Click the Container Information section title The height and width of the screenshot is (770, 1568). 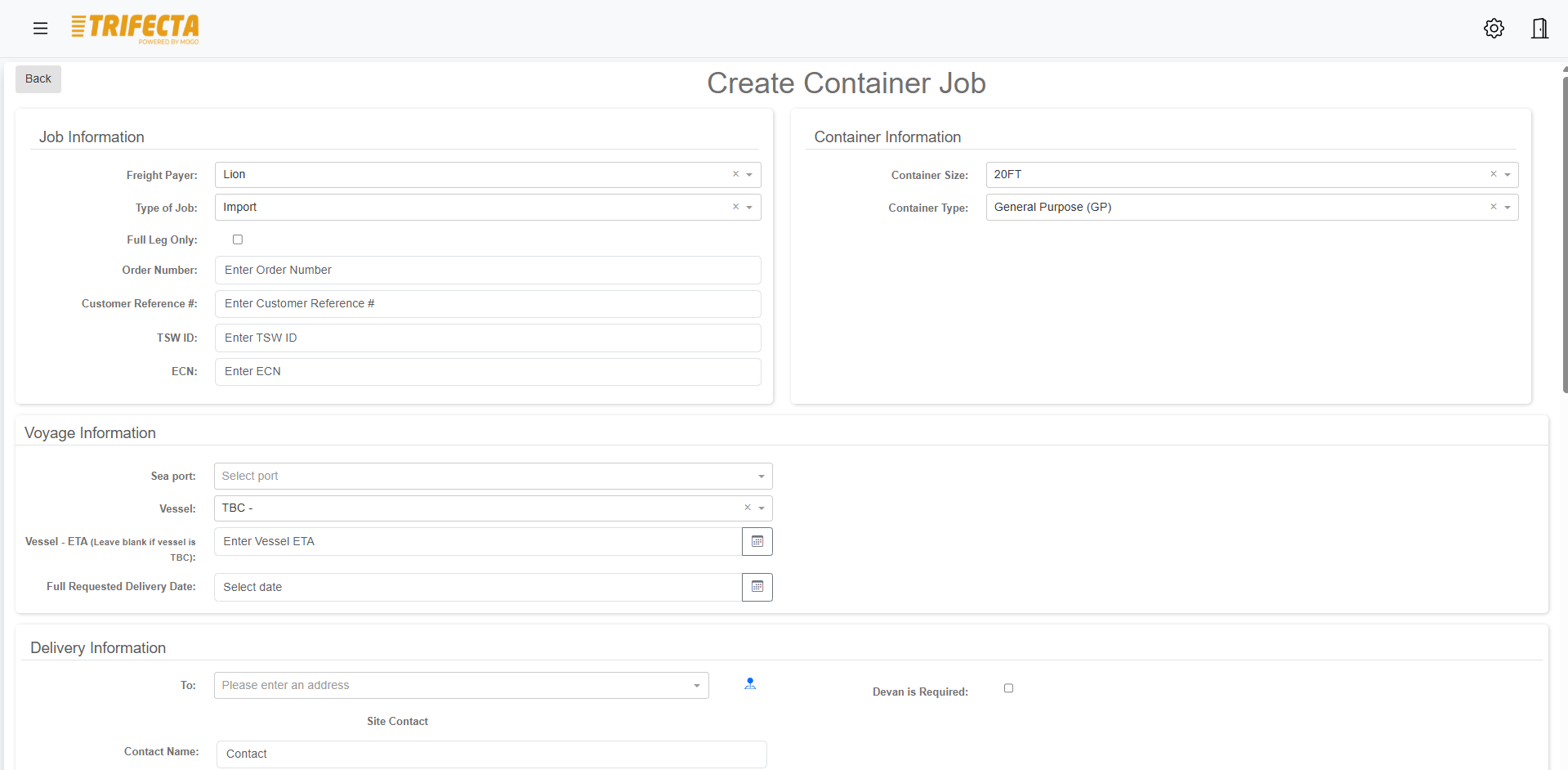coord(887,137)
